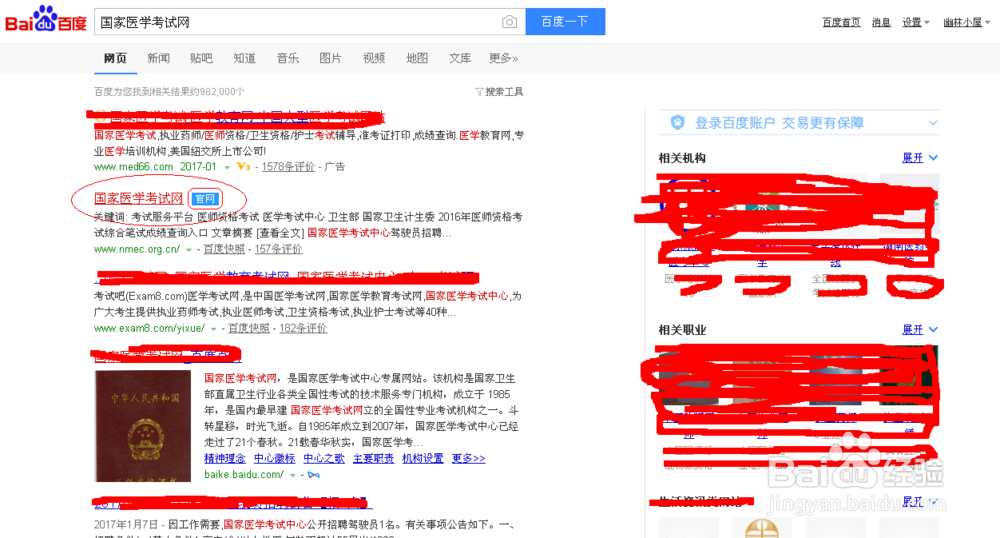Switch to the 音乐 tab
The image size is (1000, 538).
(288, 58)
